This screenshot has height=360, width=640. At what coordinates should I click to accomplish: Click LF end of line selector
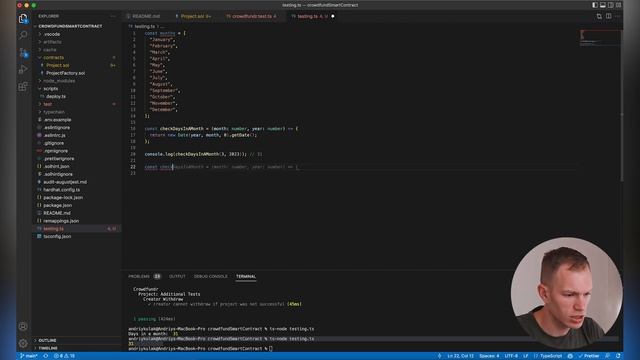pos(526,356)
